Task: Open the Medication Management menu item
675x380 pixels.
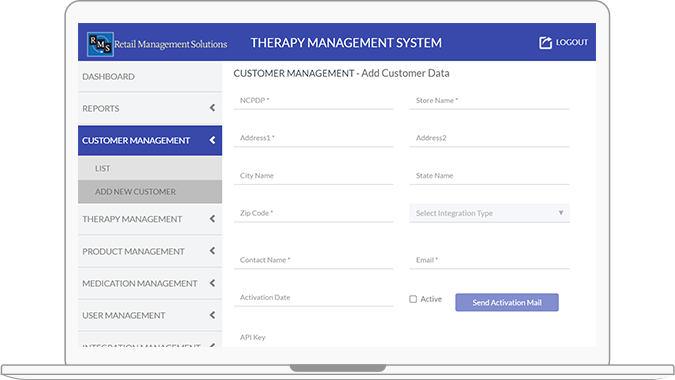Action: click(x=150, y=284)
